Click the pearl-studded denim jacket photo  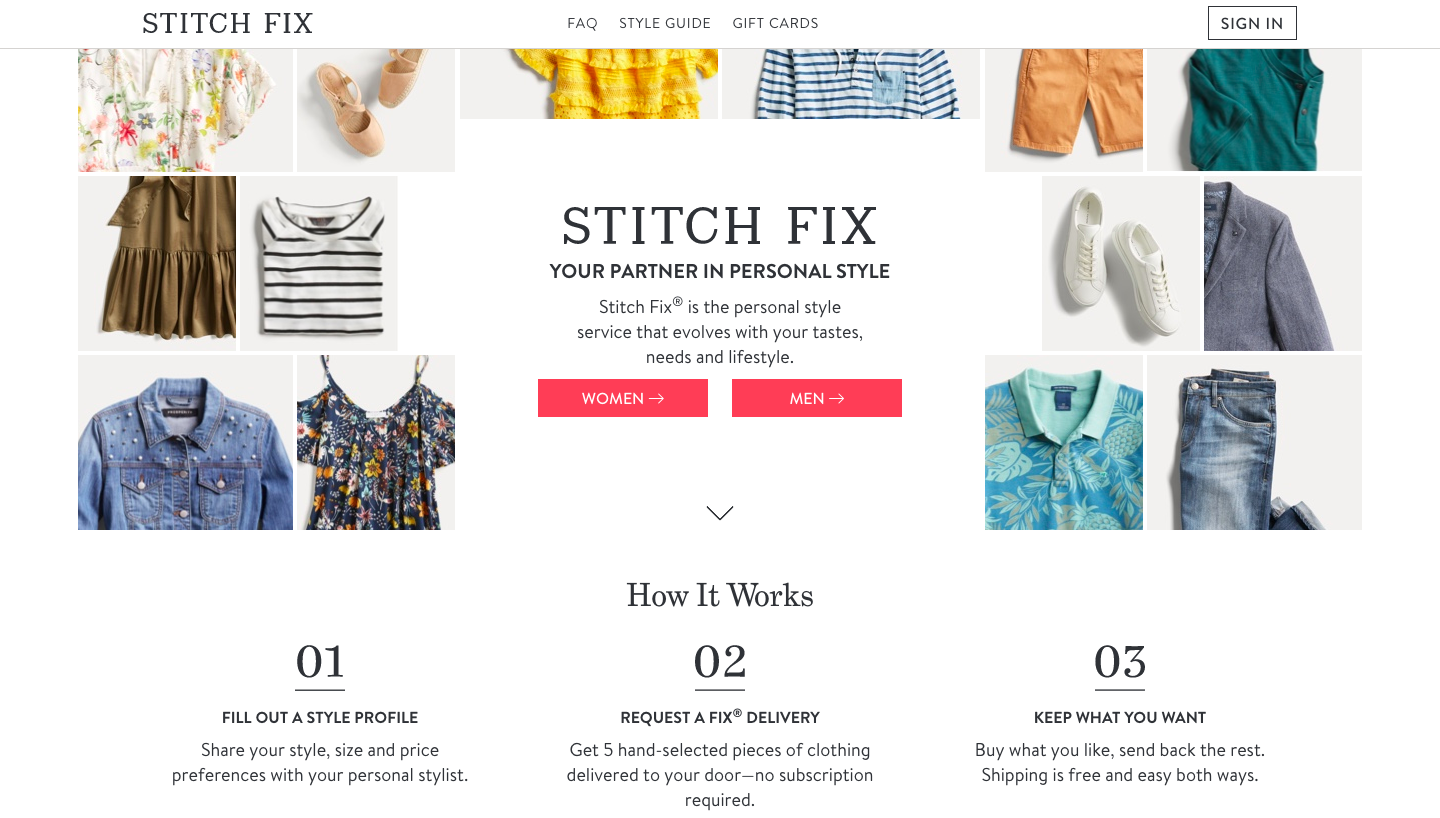[x=185, y=442]
